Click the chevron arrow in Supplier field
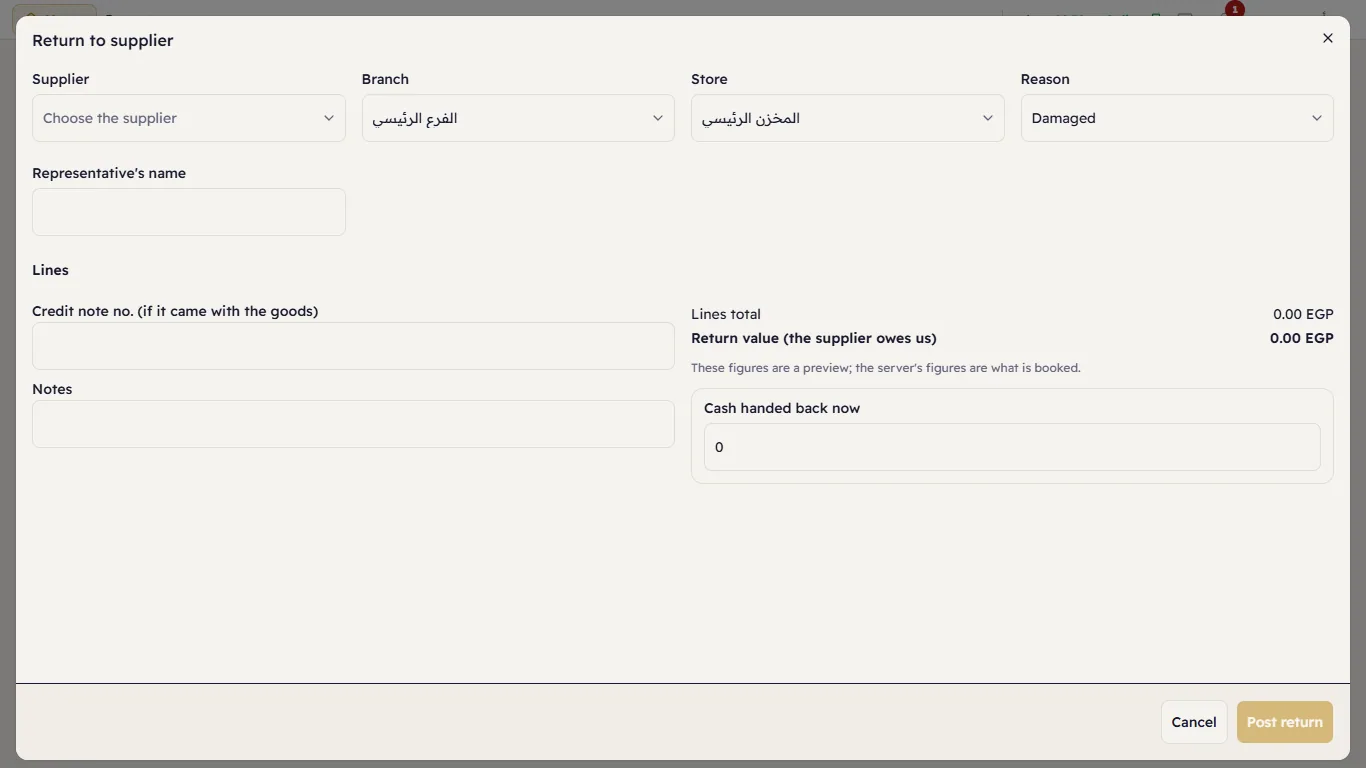 click(329, 118)
